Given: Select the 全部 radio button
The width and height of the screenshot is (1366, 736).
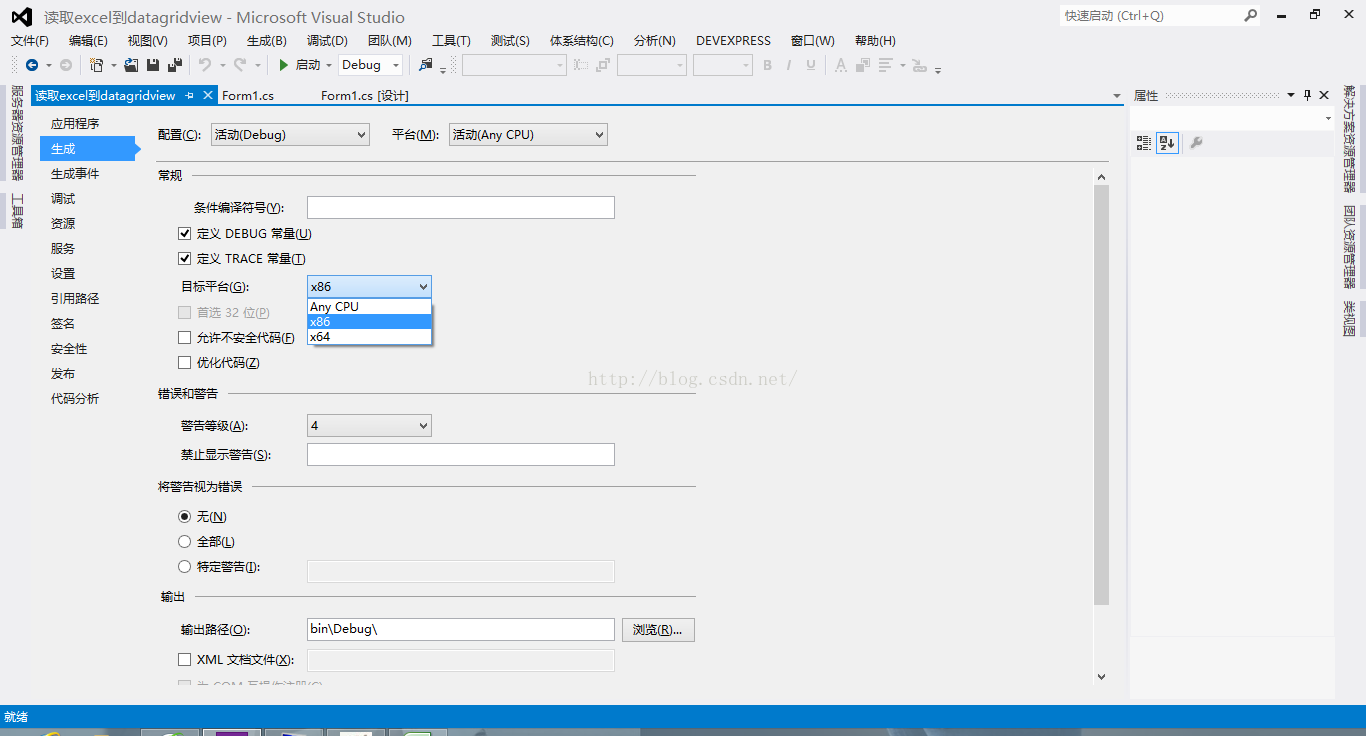Looking at the screenshot, I should [184, 542].
